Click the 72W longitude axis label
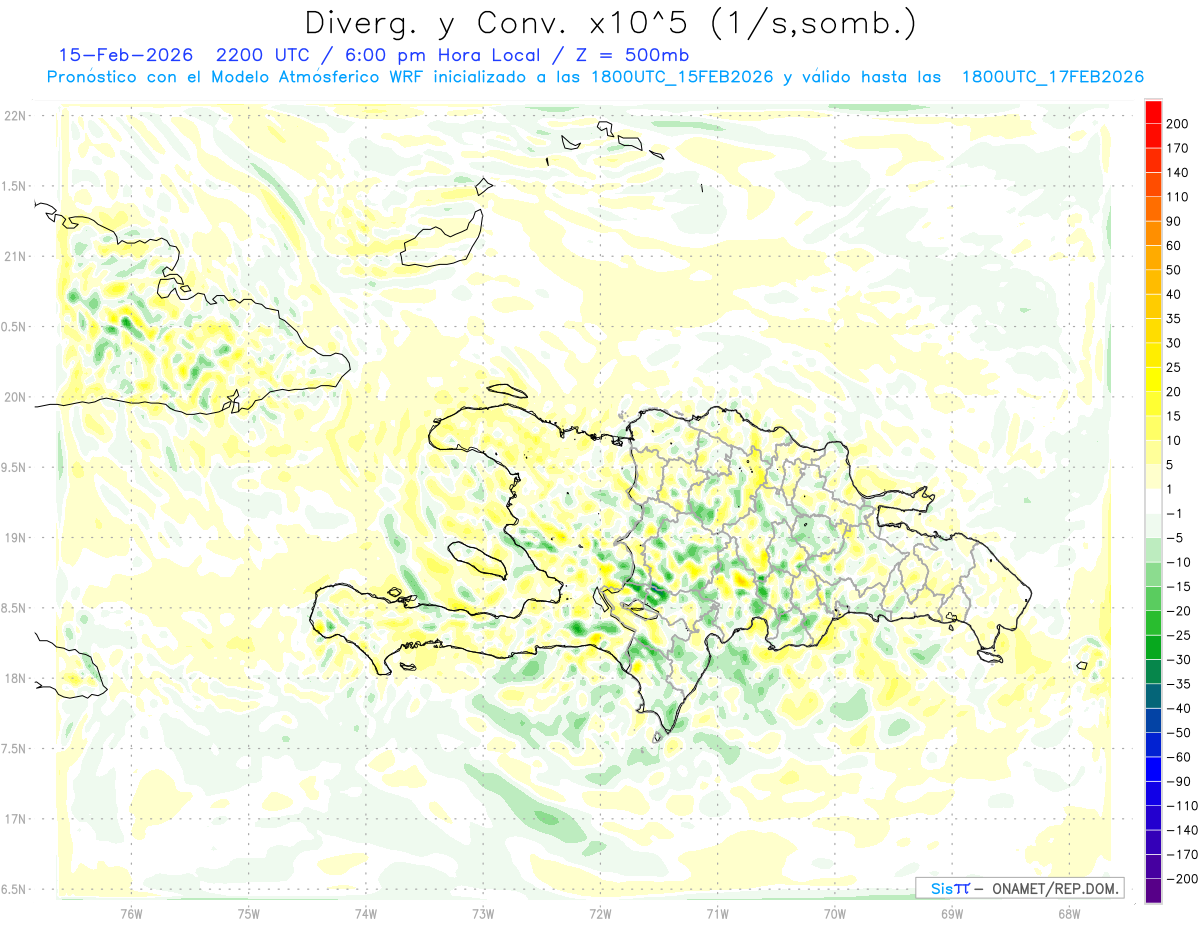 600,912
